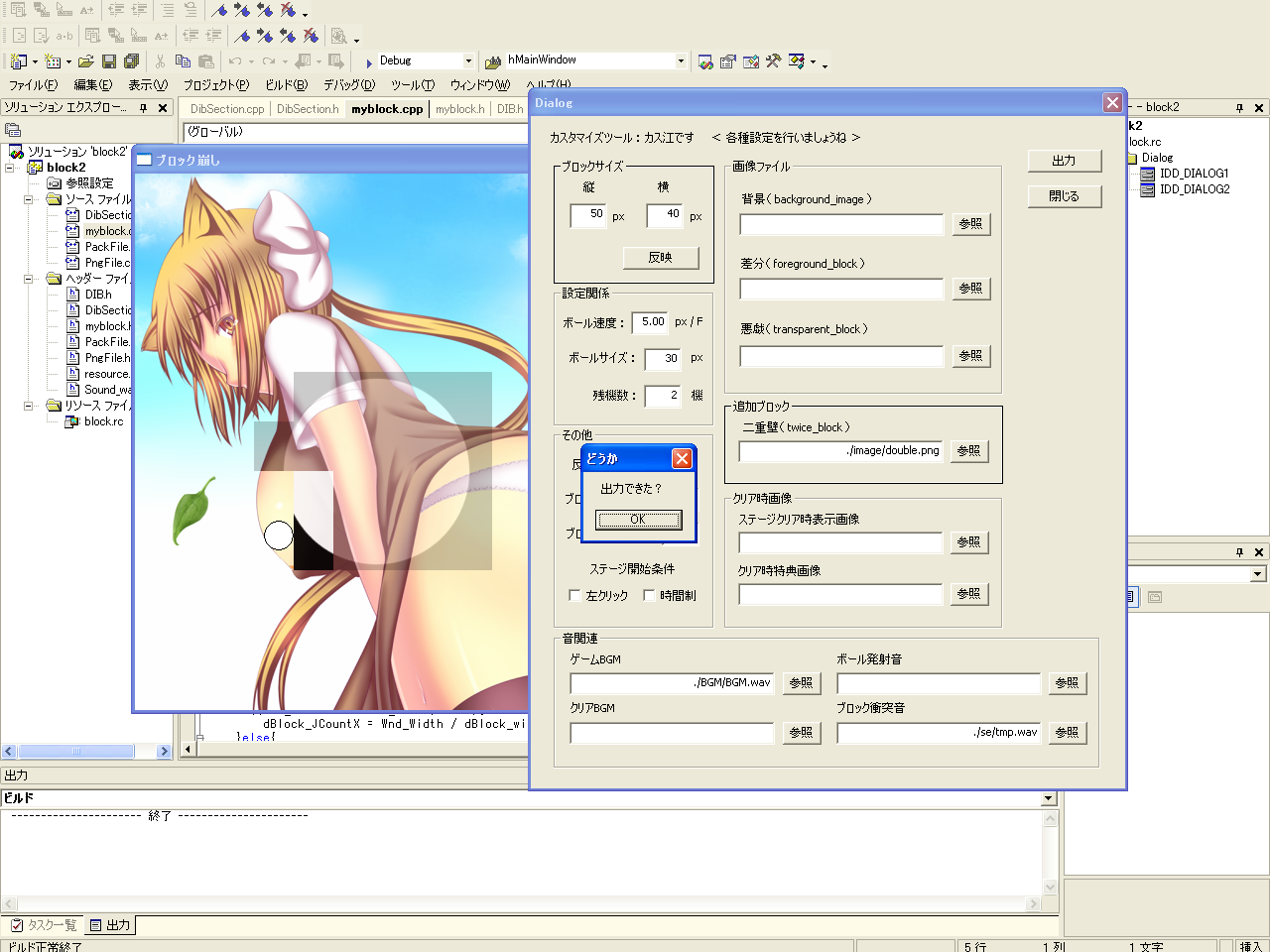Image resolution: width=1270 pixels, height=952 pixels.
Task: Click the properties icon below Solution Explorer title
Action: (x=13, y=130)
